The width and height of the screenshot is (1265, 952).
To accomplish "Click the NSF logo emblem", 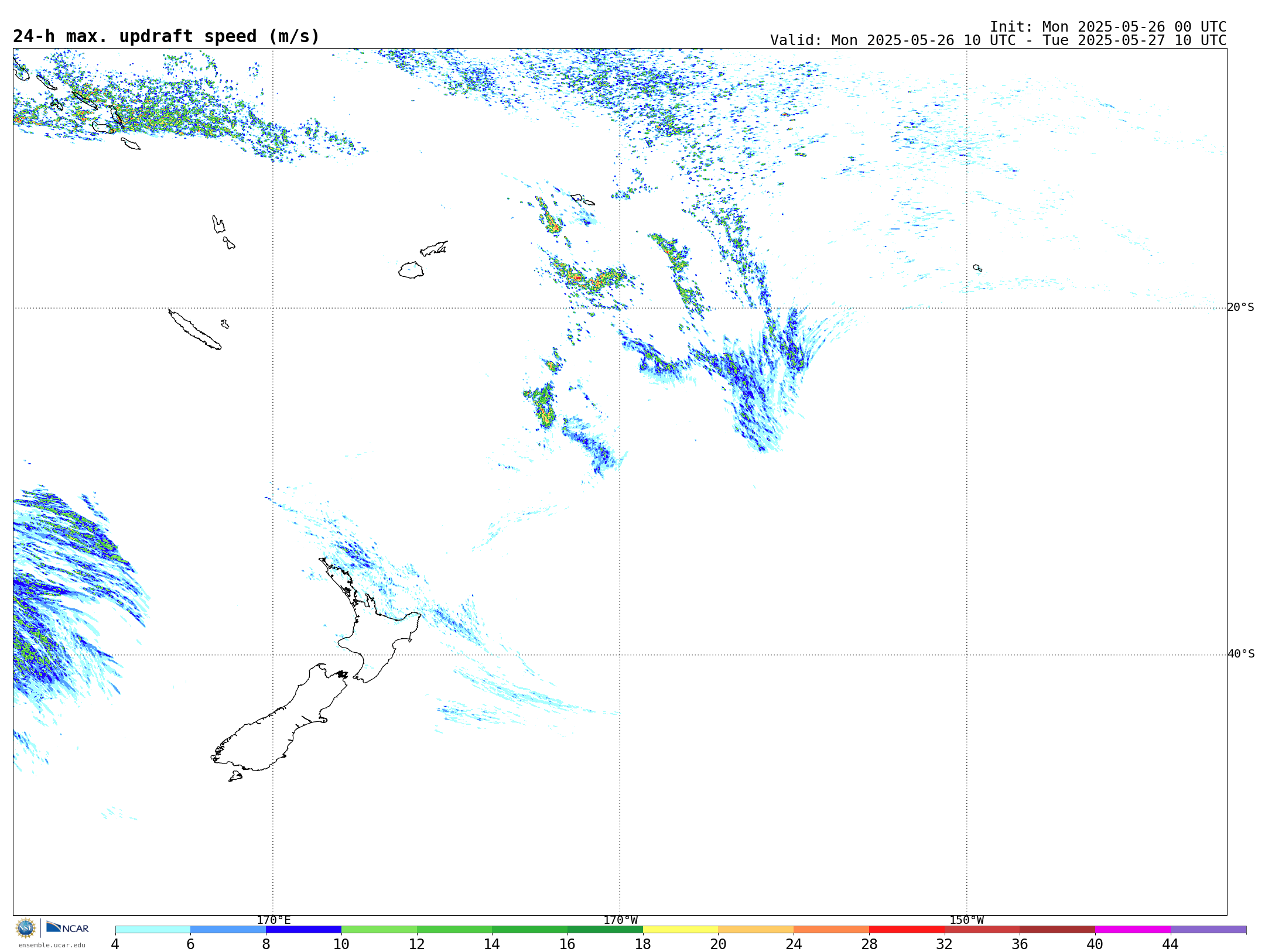I will (26, 928).
